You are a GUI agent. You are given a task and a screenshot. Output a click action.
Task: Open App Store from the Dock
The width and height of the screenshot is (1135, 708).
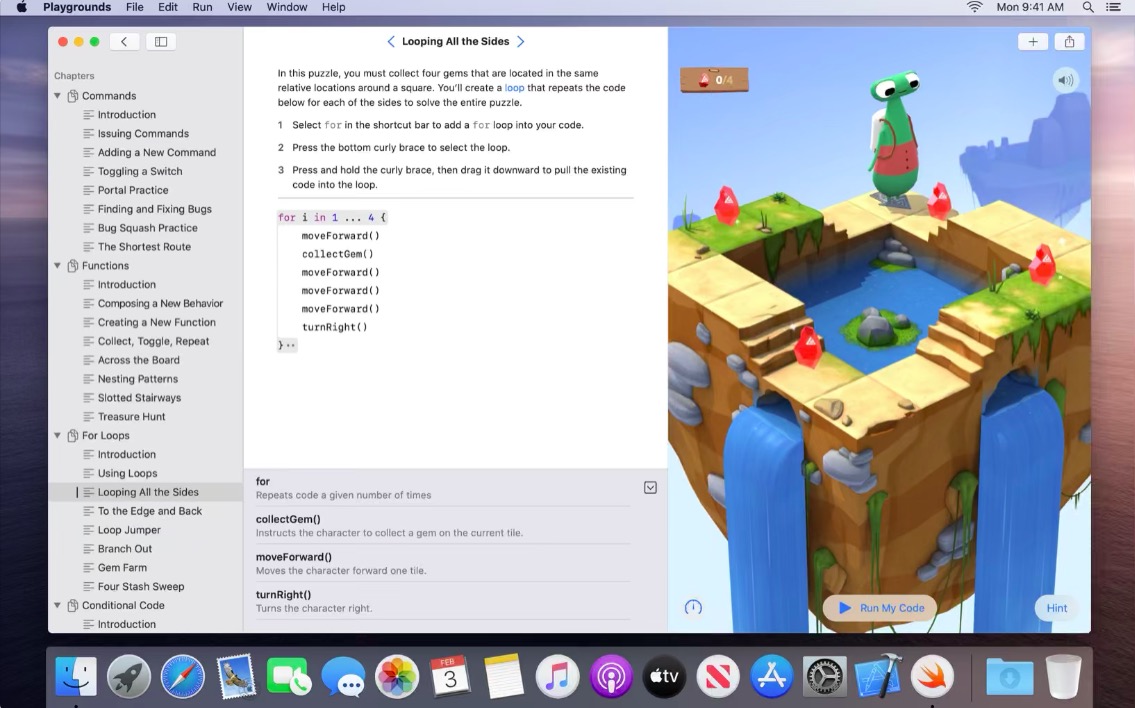coord(772,676)
